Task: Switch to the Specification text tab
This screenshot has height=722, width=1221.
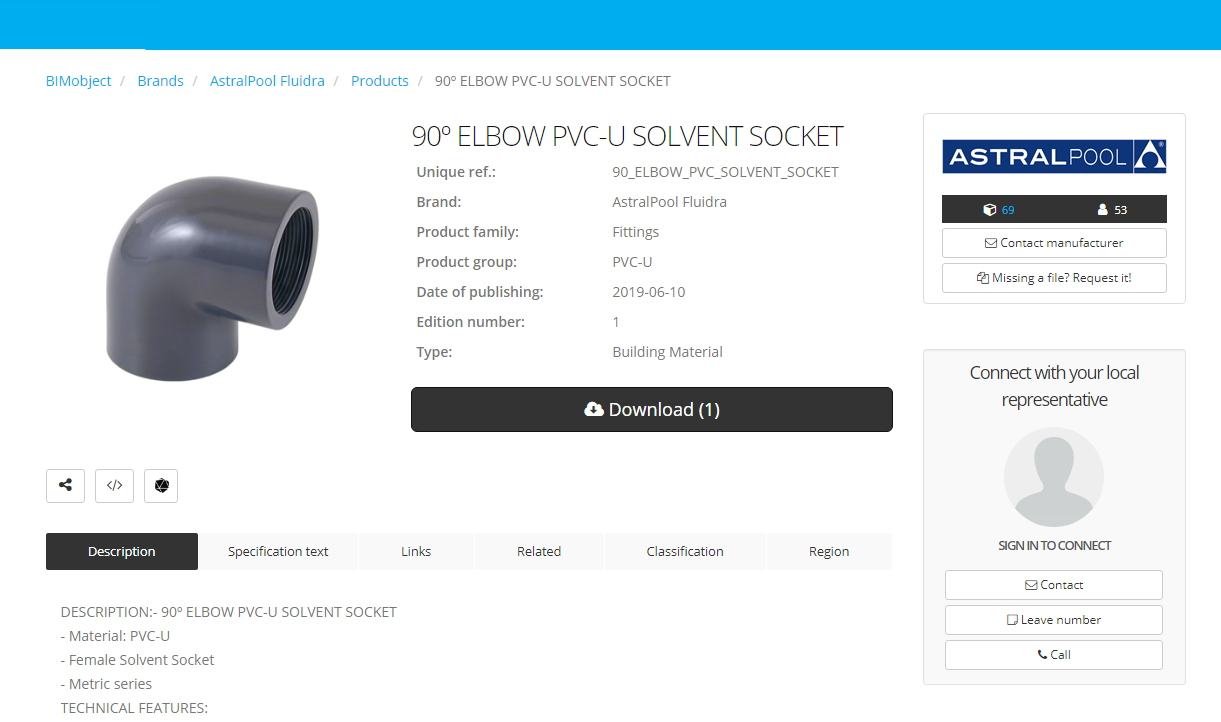Action: point(278,551)
